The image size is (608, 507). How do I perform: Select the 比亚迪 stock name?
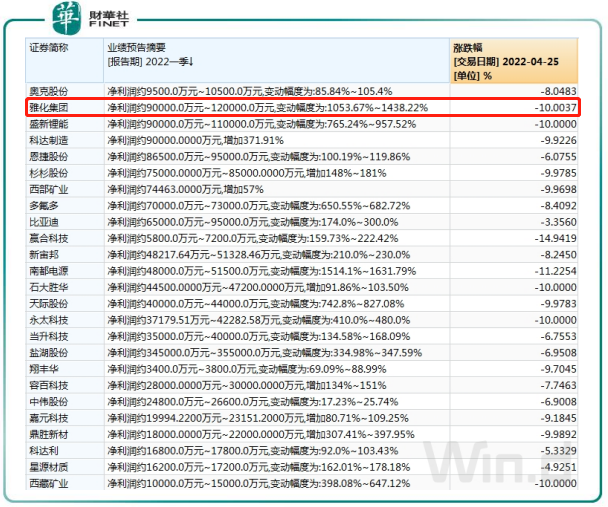44,222
